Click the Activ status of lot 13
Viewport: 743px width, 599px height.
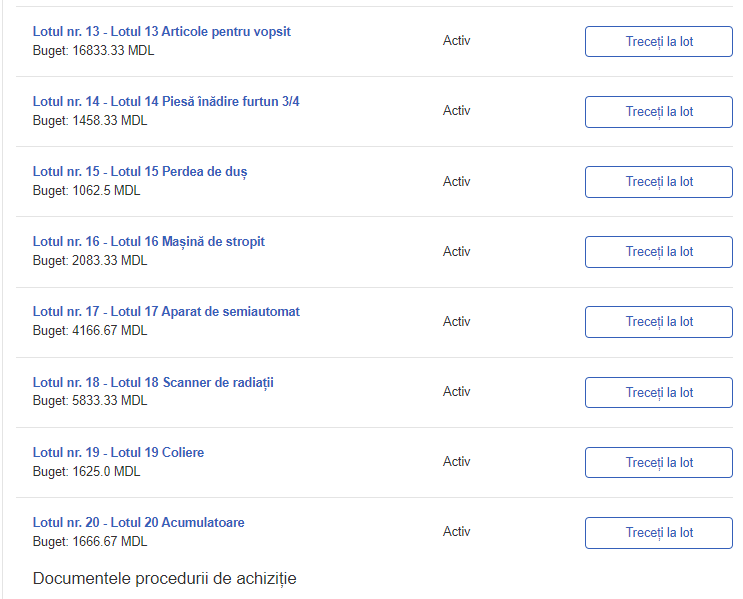(456, 41)
